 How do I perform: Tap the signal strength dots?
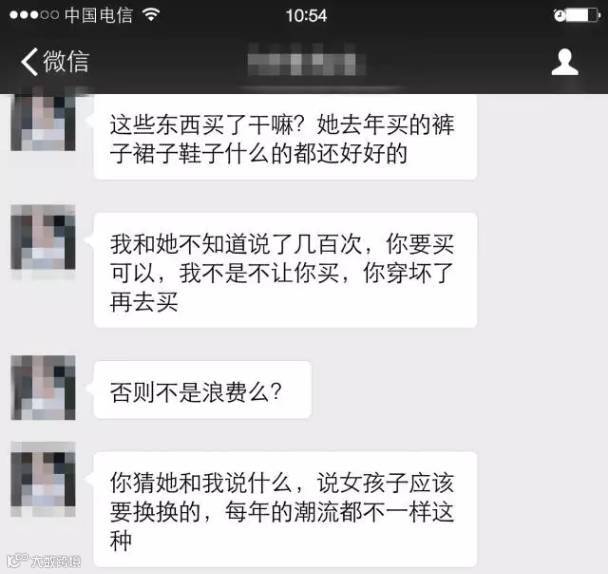pos(34,15)
